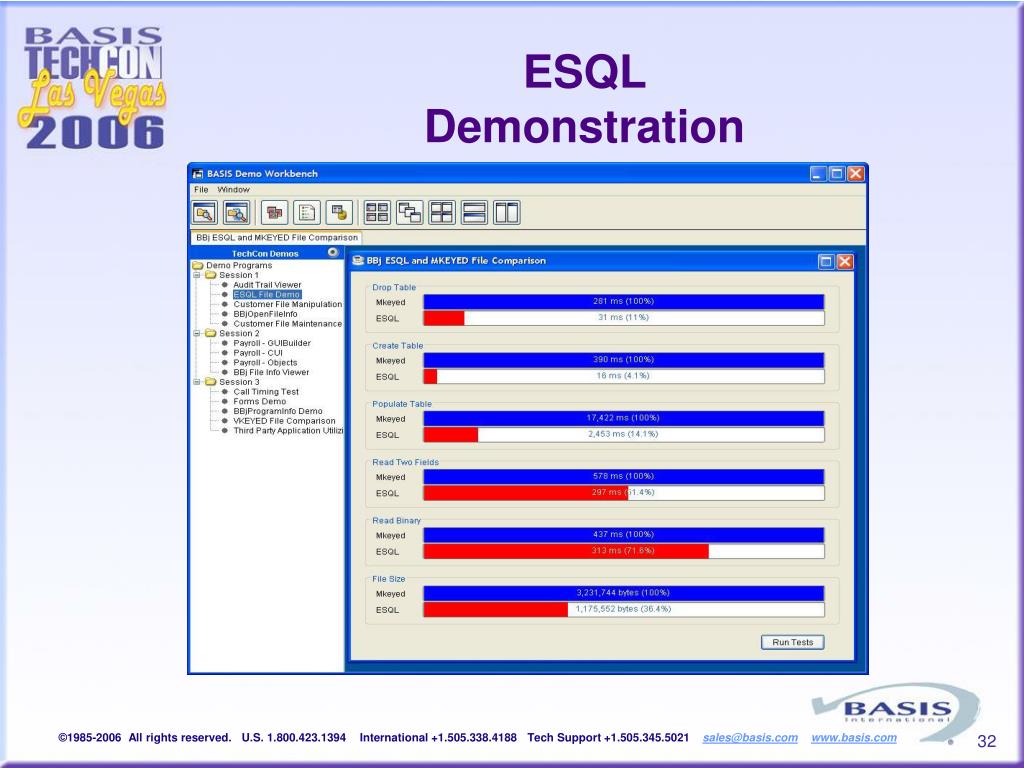This screenshot has height=768, width=1024.
Task: Click the Session 1 label in tree
Action: 239,276
